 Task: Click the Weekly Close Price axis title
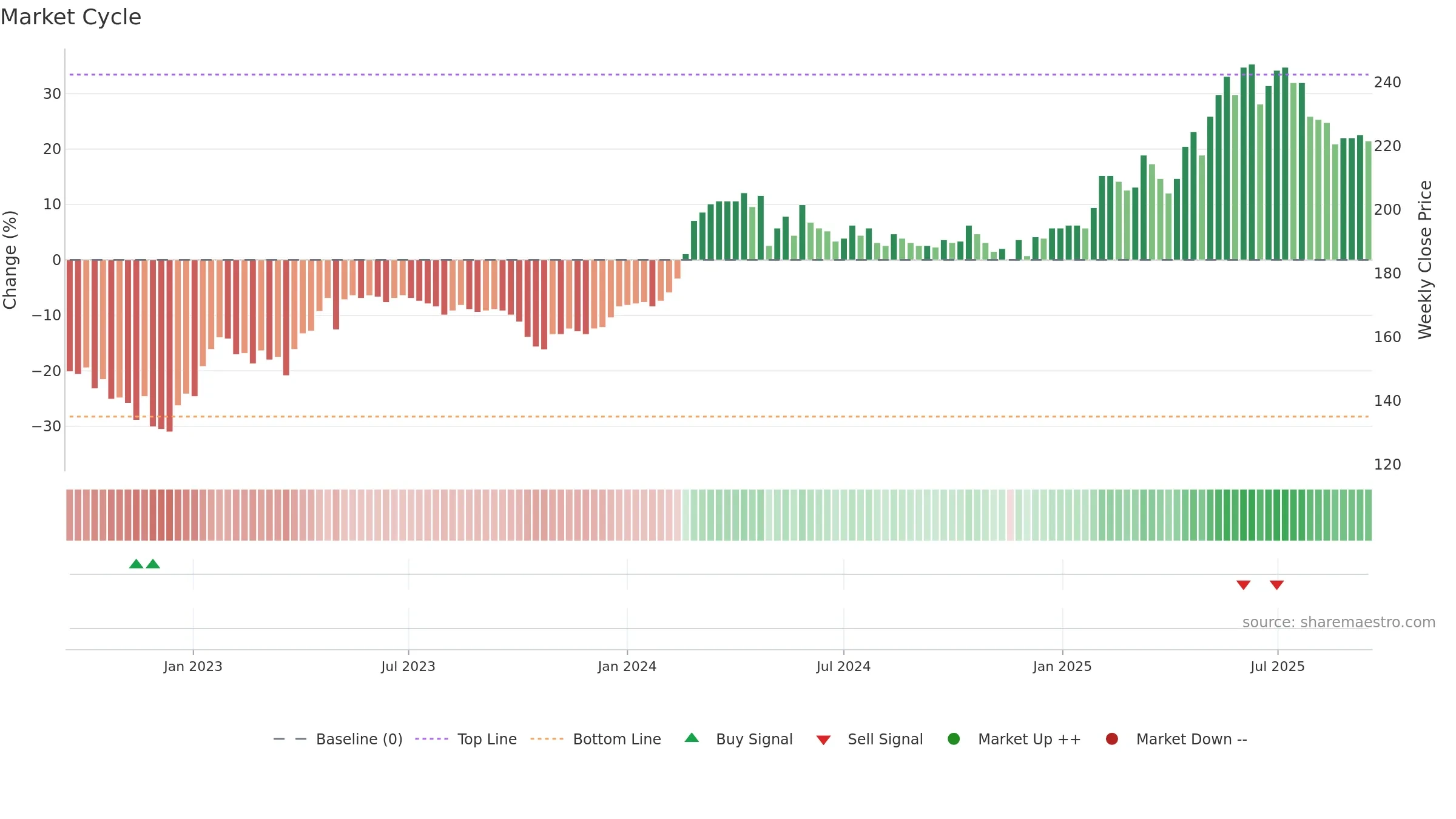[1425, 260]
